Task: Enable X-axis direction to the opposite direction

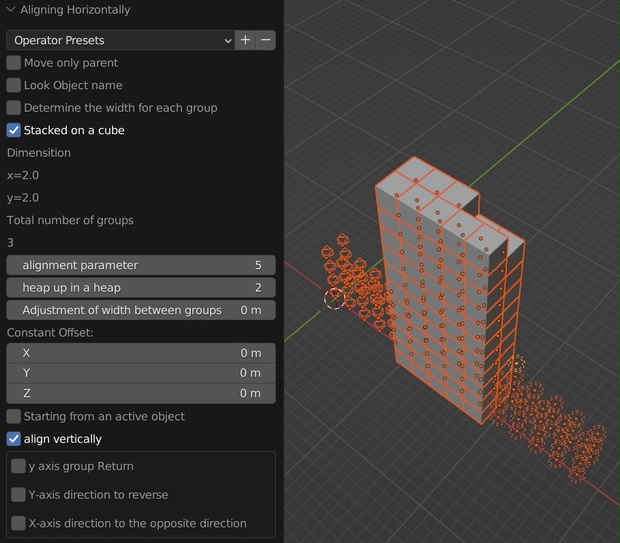Action: (18, 523)
